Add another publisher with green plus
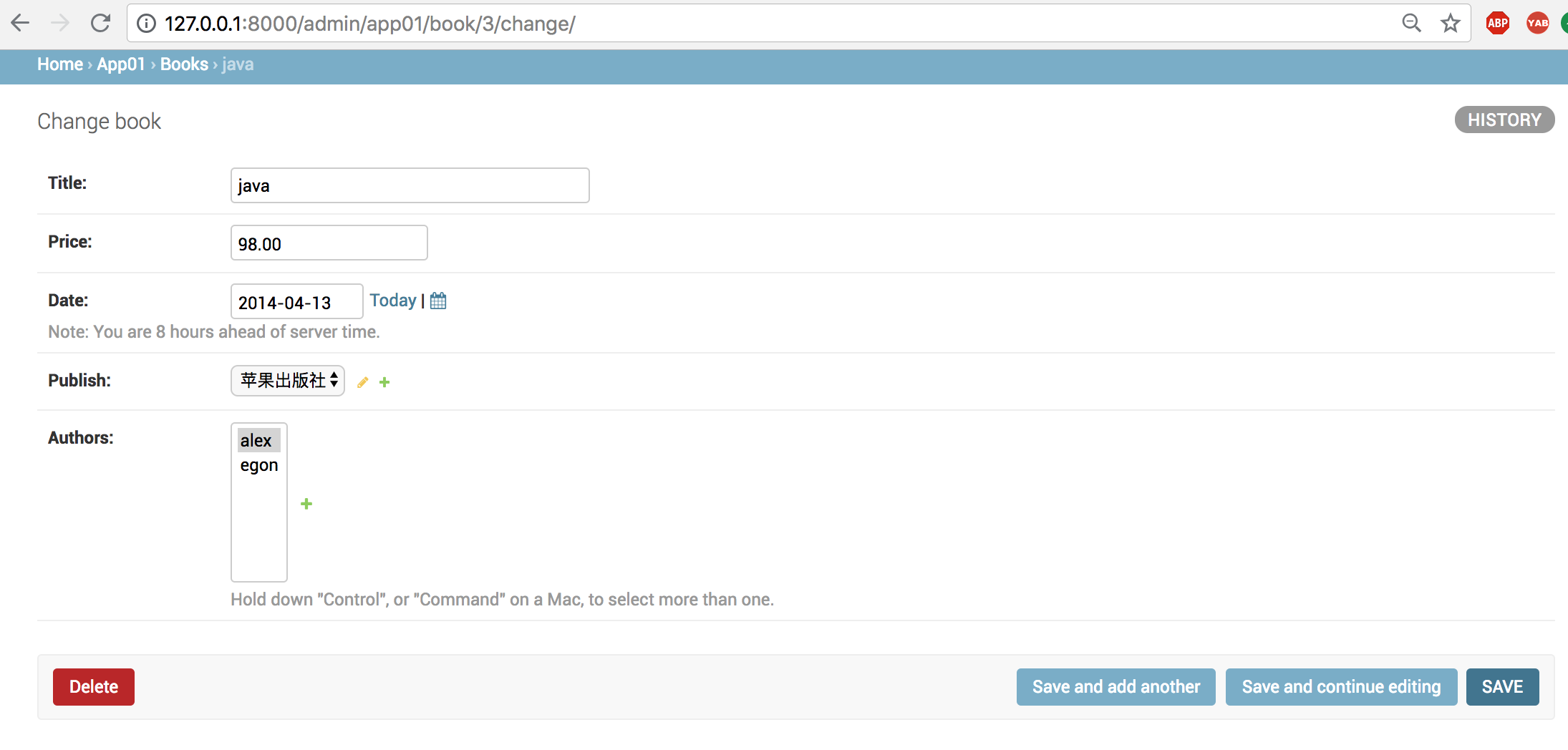 point(384,382)
